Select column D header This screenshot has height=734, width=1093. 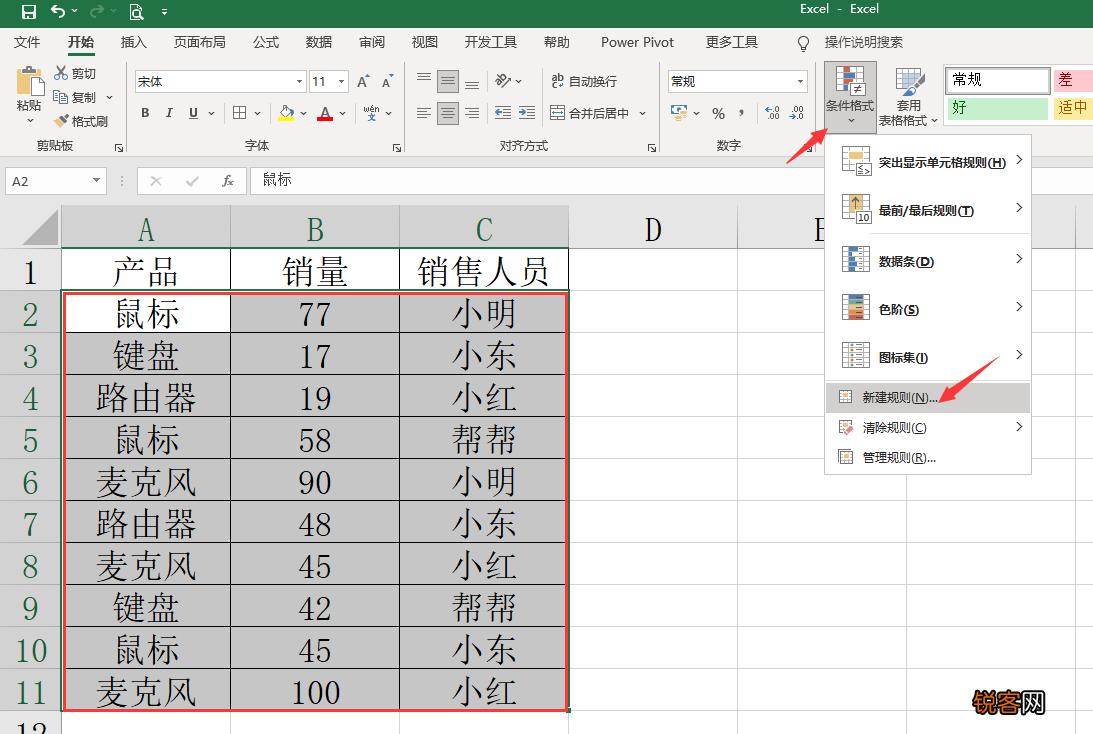[x=653, y=228]
